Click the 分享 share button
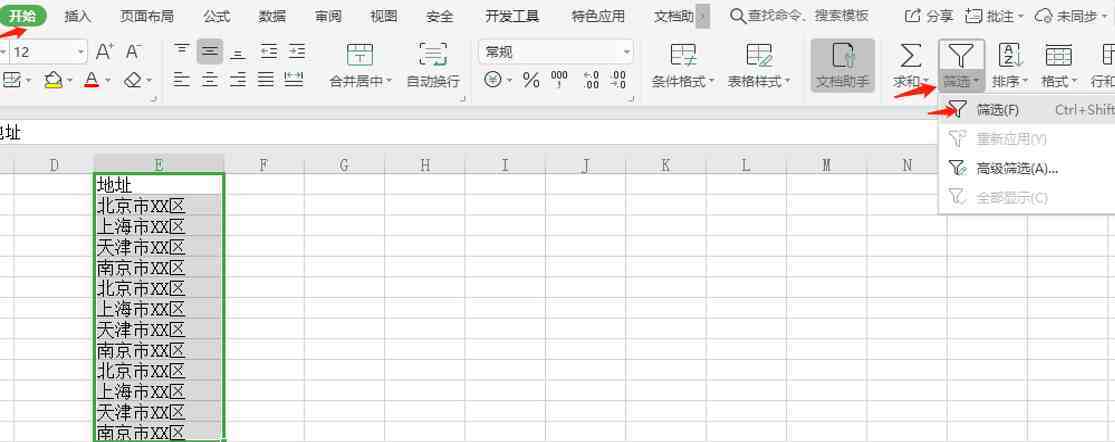The width and height of the screenshot is (1115, 442). tap(929, 16)
